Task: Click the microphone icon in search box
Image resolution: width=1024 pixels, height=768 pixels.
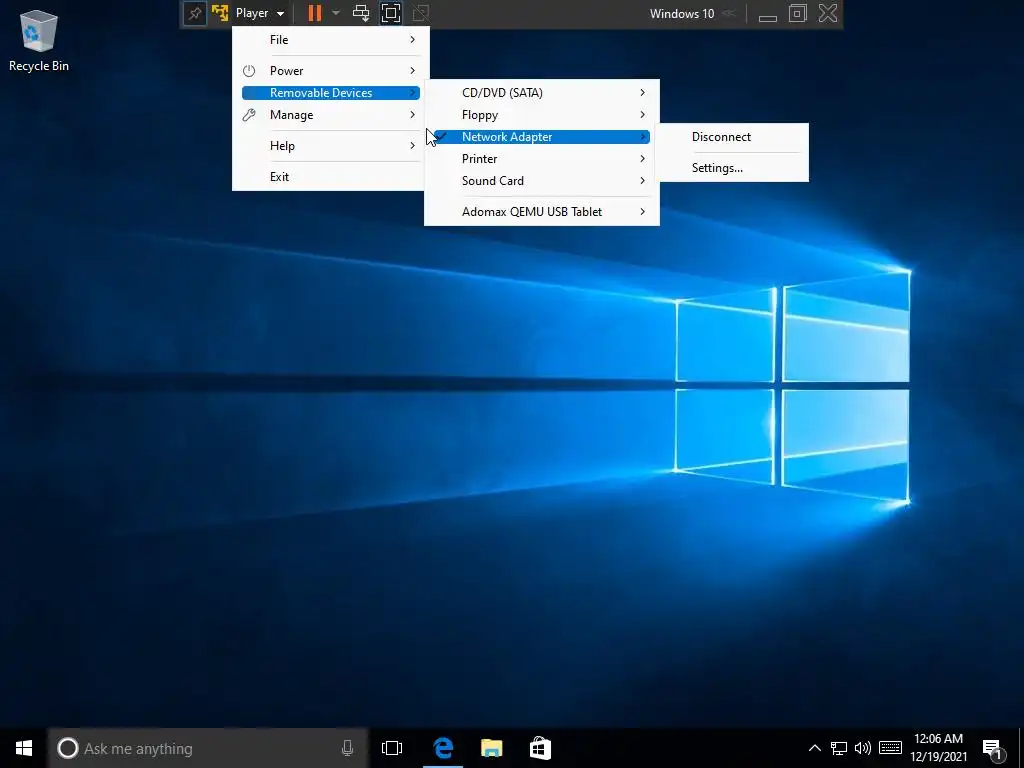Action: pos(347,748)
